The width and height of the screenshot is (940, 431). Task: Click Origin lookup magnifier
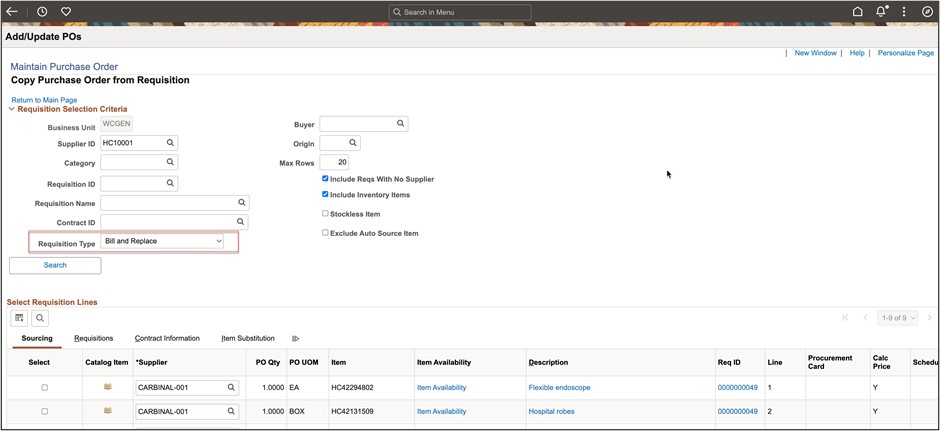353,143
